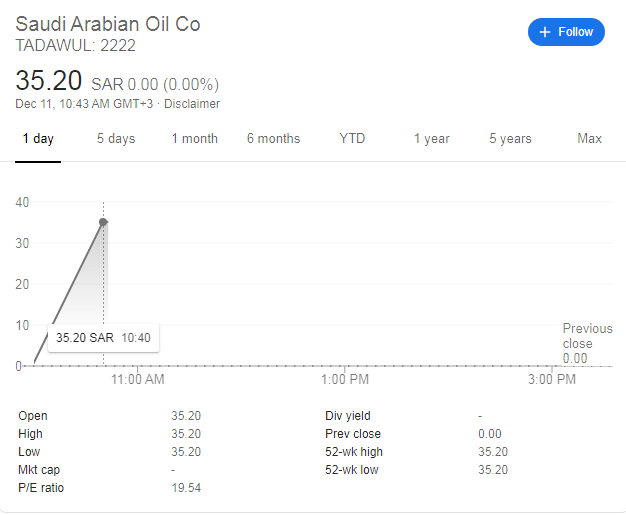
Task: Select the 1 day tab
Action: (38, 139)
